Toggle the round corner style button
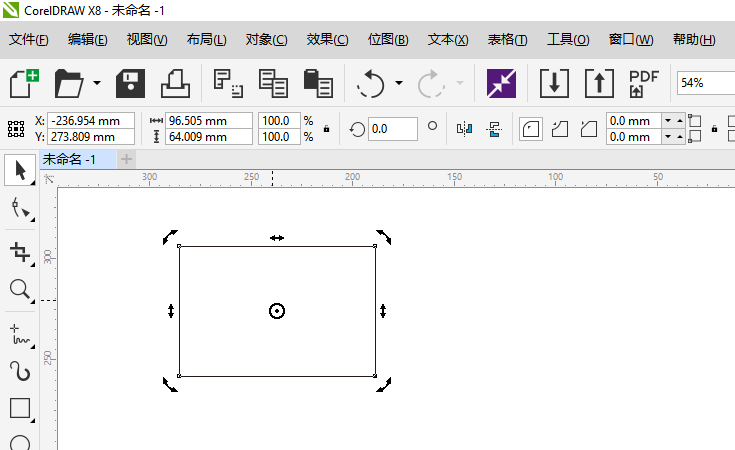Viewport: 735px width, 450px height. click(x=530, y=129)
